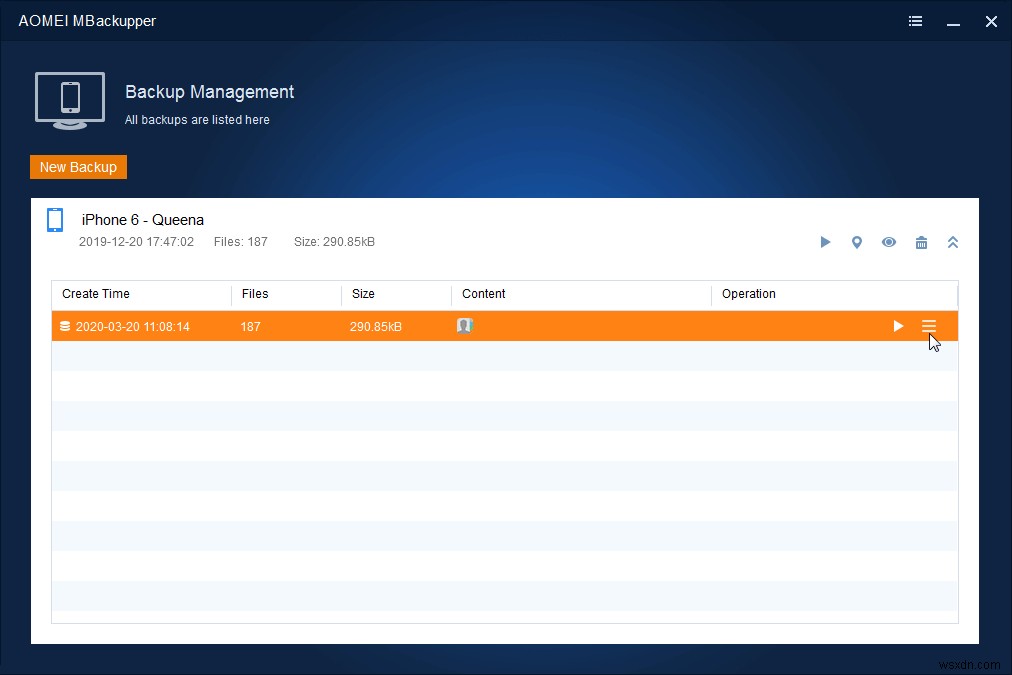Select the iPhone 6 - Queena backup title
The height and width of the screenshot is (675, 1012).
click(x=141, y=219)
